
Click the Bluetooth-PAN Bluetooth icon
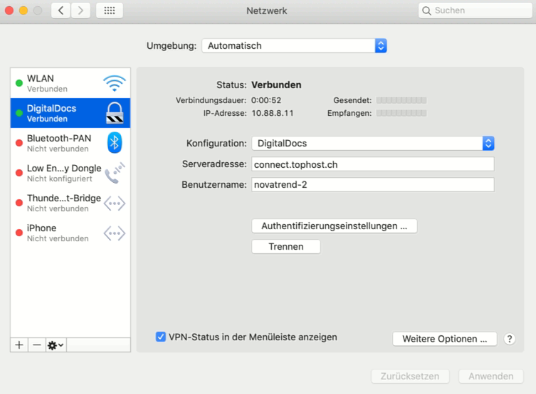point(115,142)
